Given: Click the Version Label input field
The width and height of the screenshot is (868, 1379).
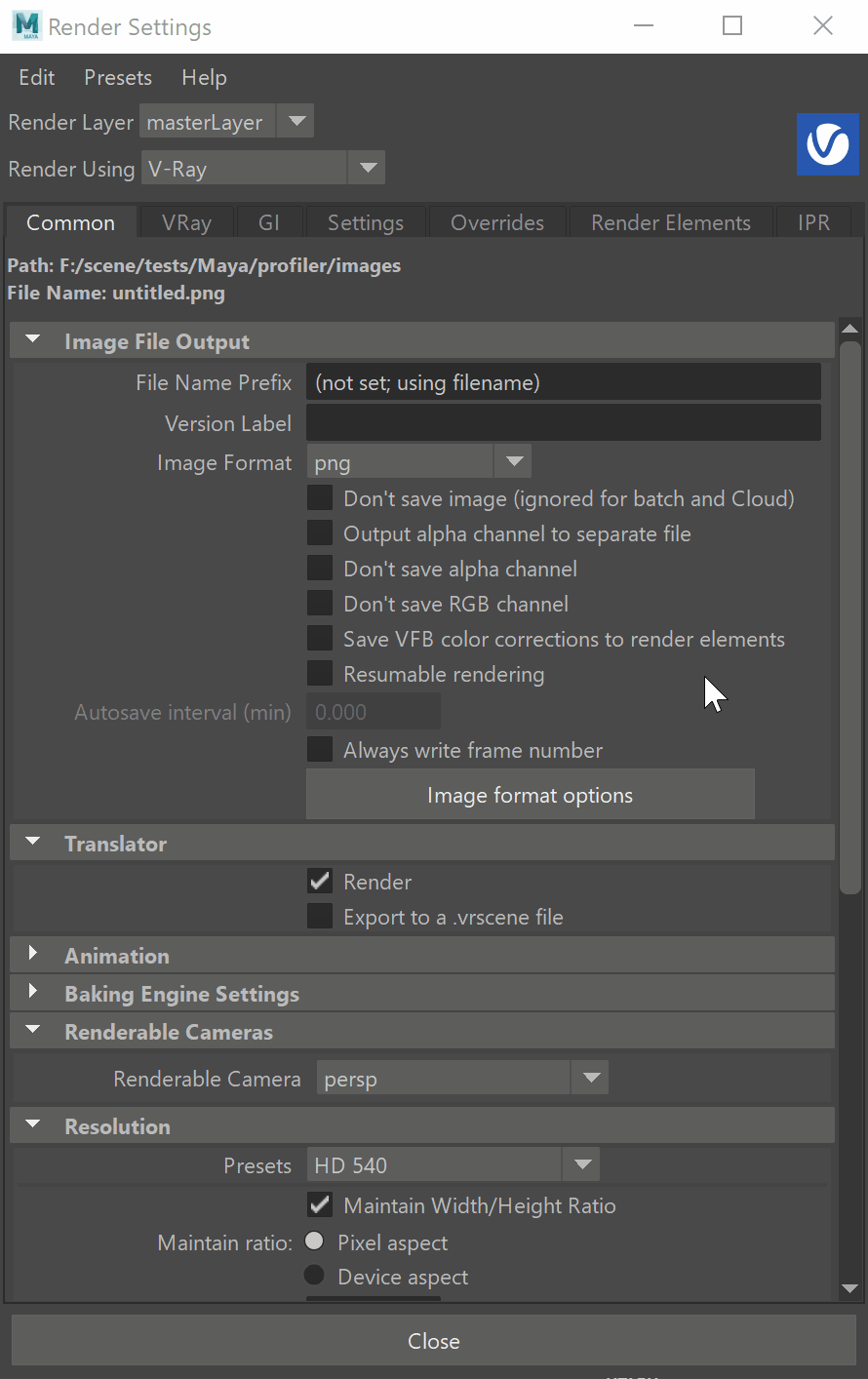Looking at the screenshot, I should (x=564, y=423).
